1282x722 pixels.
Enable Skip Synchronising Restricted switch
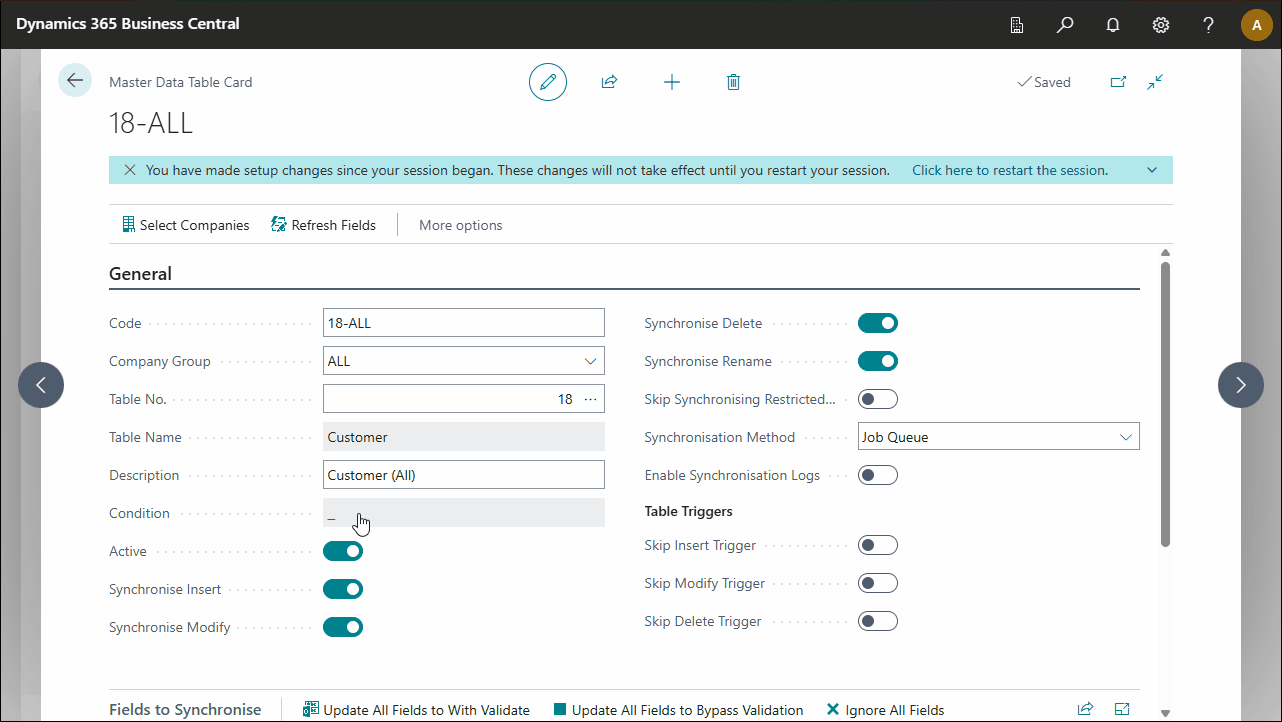click(878, 399)
